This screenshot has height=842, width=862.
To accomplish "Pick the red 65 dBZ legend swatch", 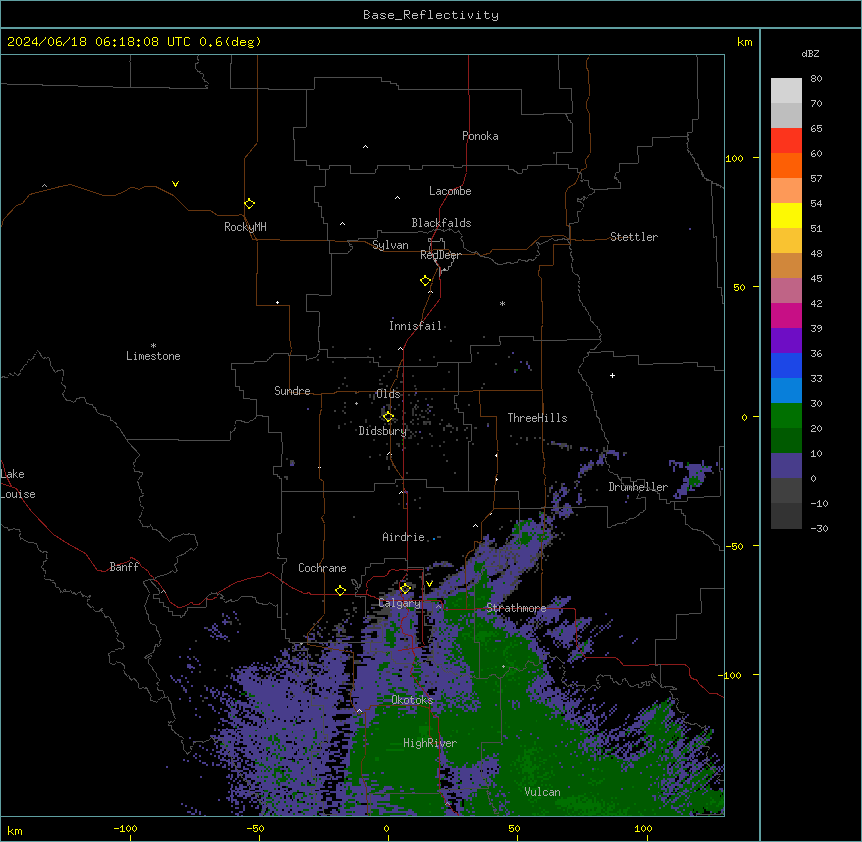I will [786, 140].
